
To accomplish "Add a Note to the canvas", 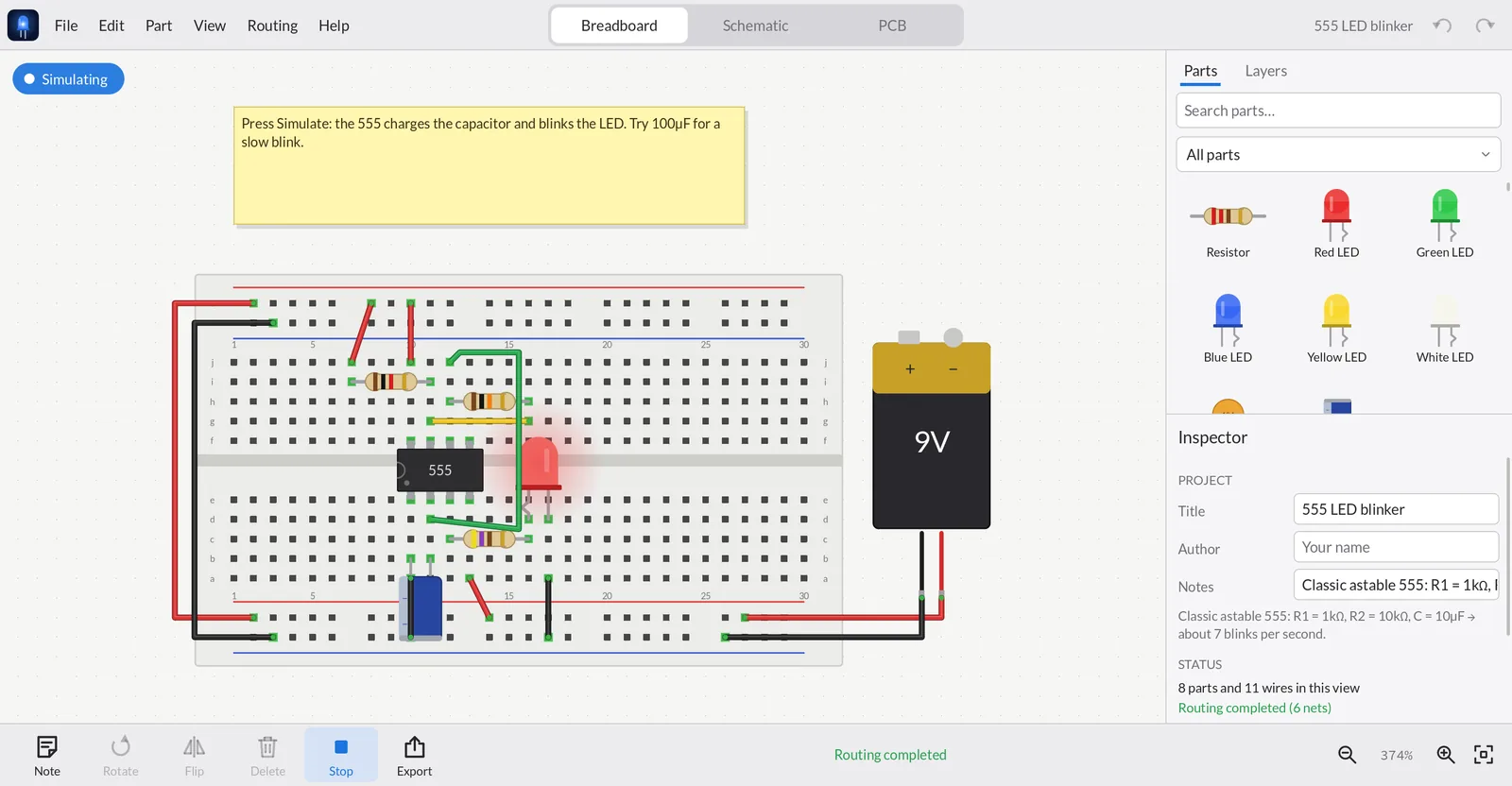I will click(47, 756).
